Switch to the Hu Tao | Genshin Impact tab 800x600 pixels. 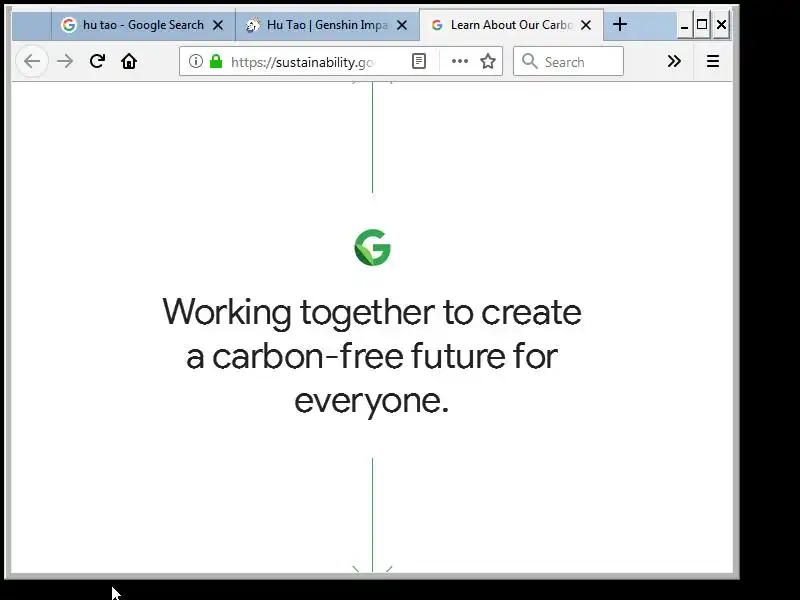click(x=327, y=24)
